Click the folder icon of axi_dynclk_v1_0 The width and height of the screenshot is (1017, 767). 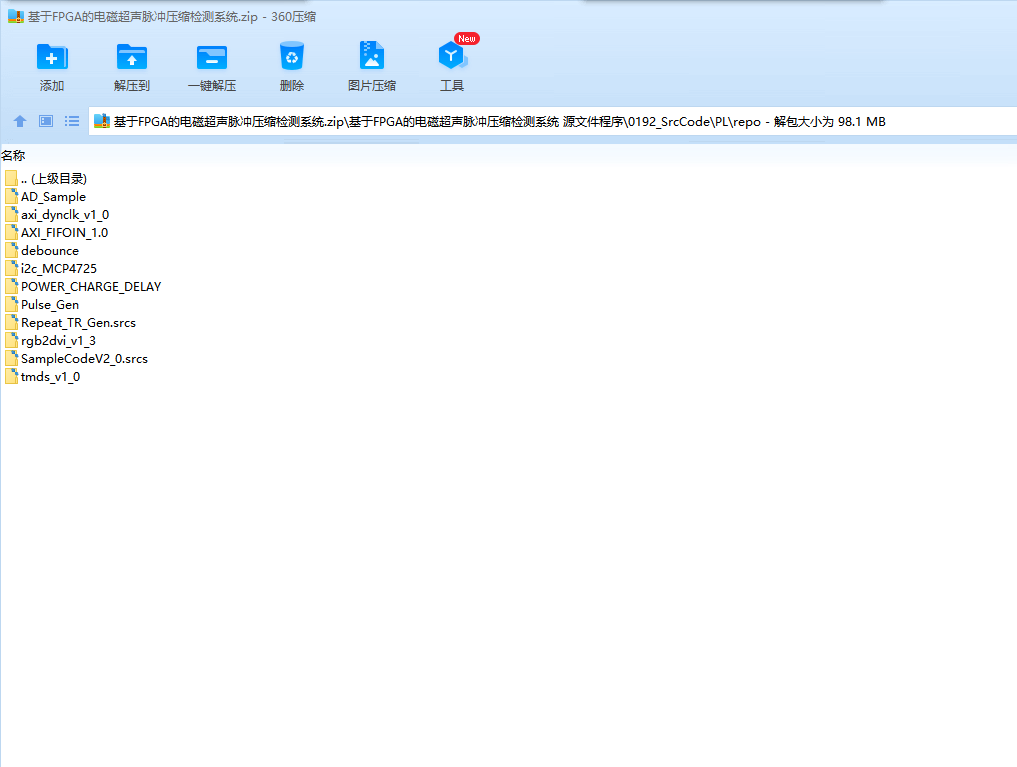tap(11, 215)
